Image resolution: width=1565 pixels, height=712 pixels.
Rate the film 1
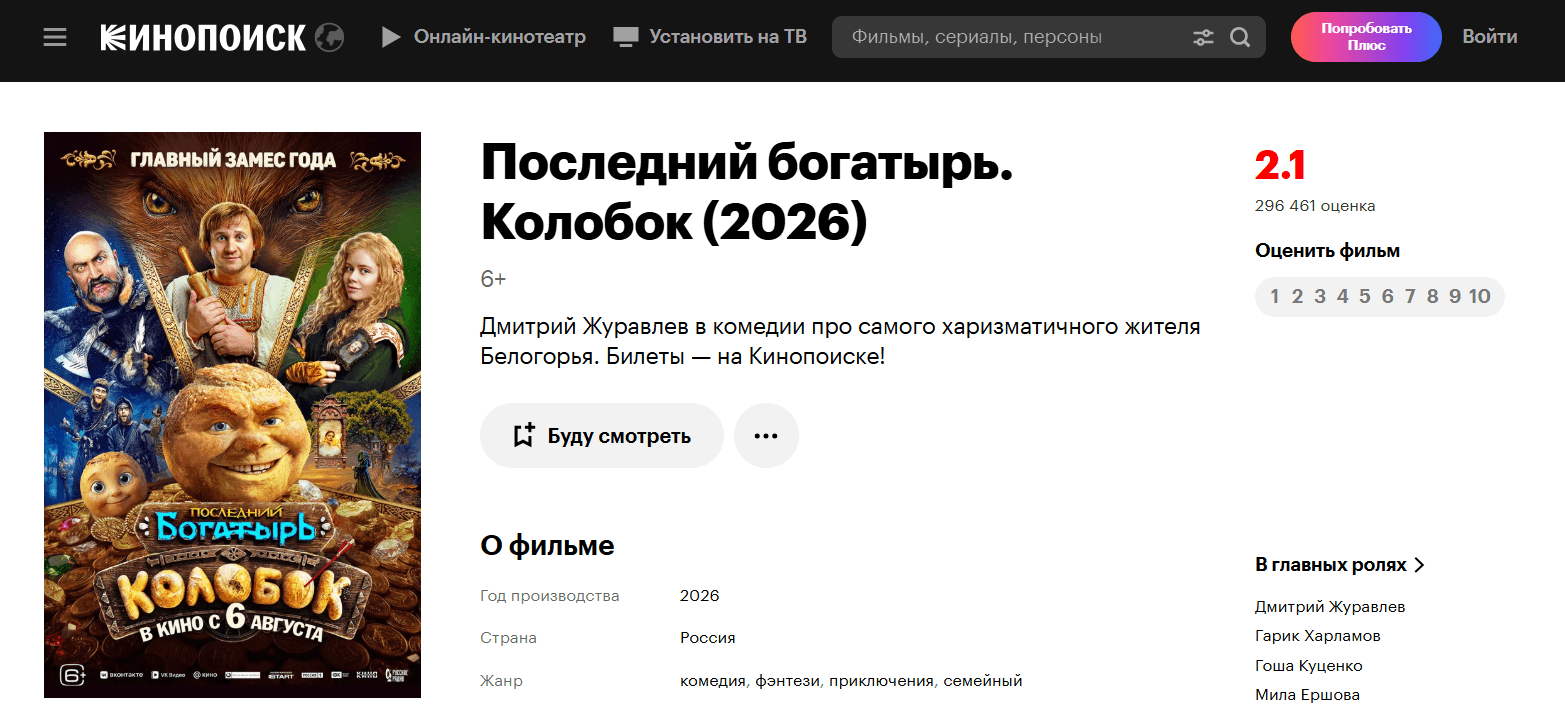click(1275, 296)
